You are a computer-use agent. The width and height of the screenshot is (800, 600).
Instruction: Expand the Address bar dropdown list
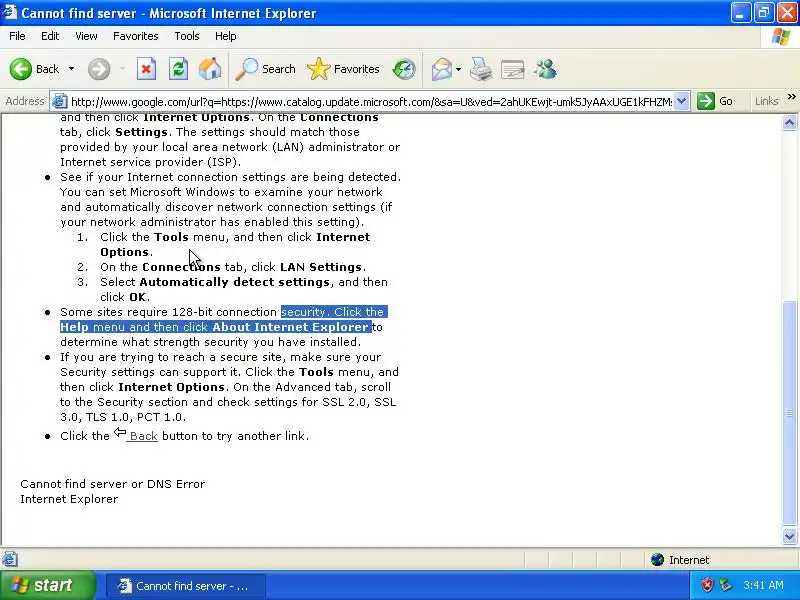click(682, 101)
